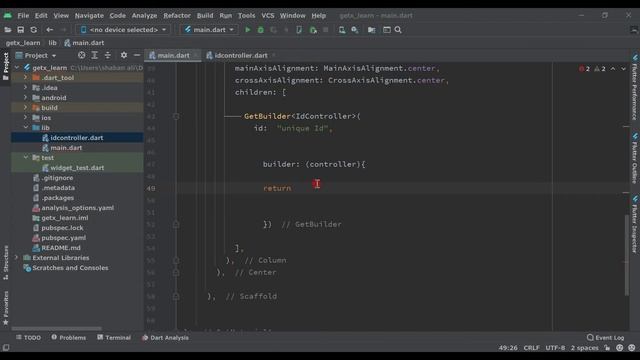The width and height of the screenshot is (640, 360).
Task: Open the Refactor menu
Action: coord(177,16)
